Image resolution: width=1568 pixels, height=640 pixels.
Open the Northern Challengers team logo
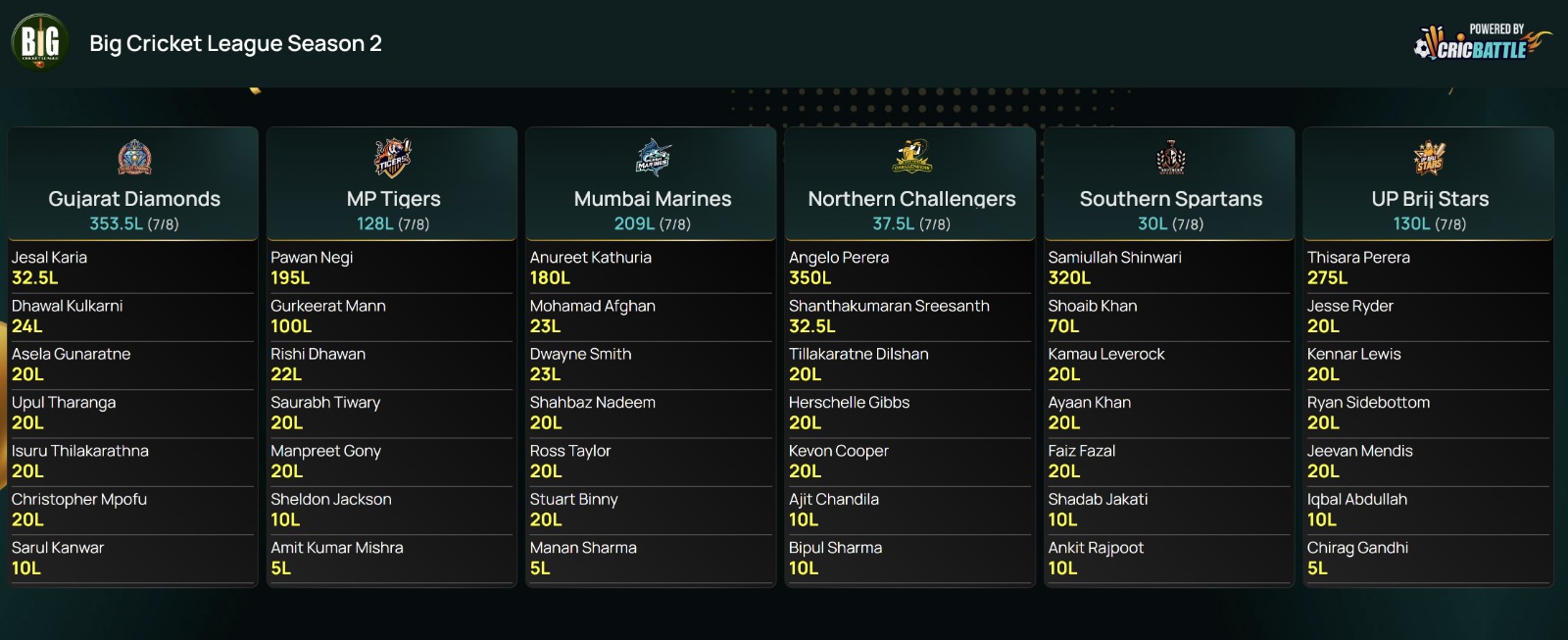[911, 157]
